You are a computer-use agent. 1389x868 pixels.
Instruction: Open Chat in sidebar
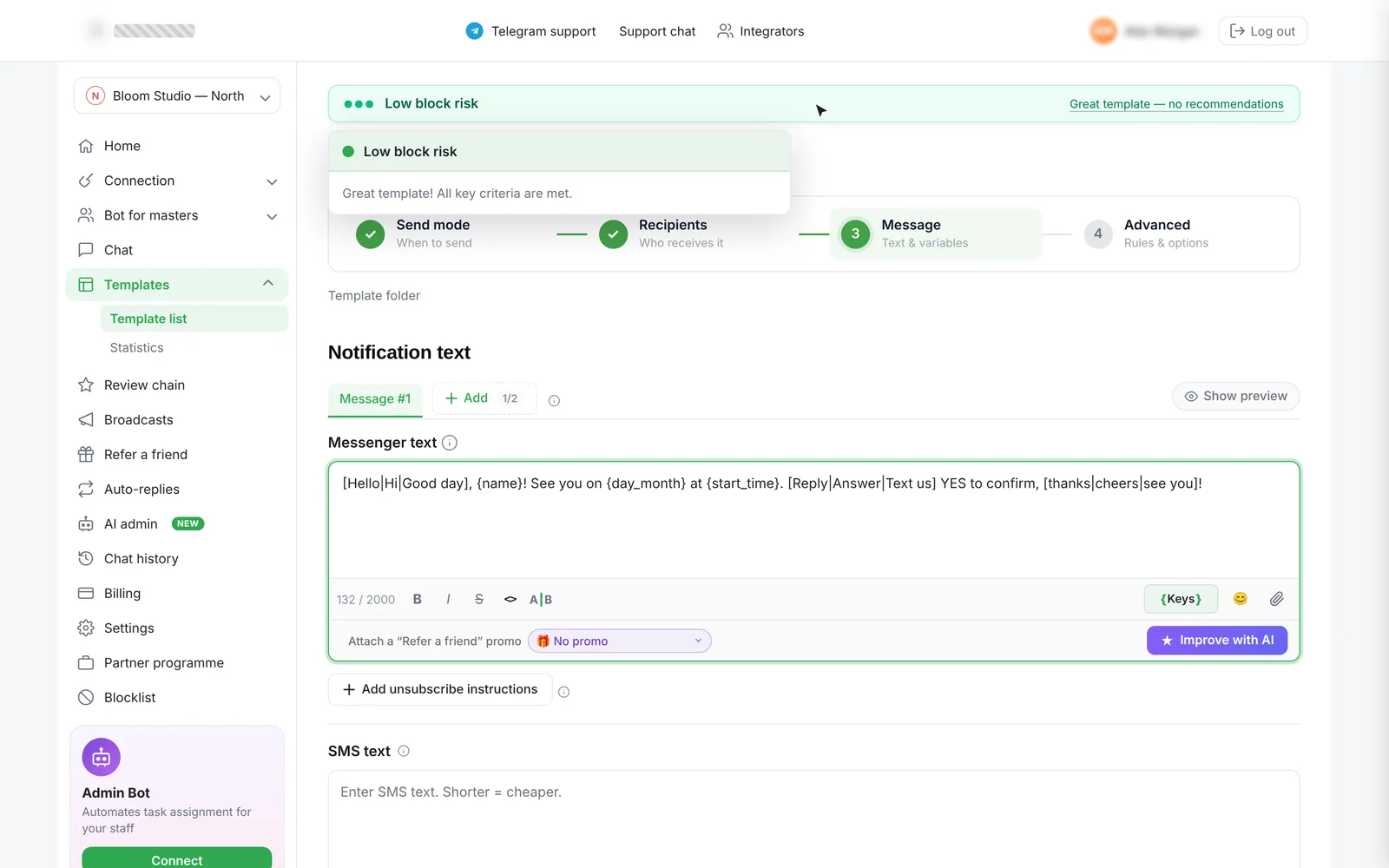[177, 250]
